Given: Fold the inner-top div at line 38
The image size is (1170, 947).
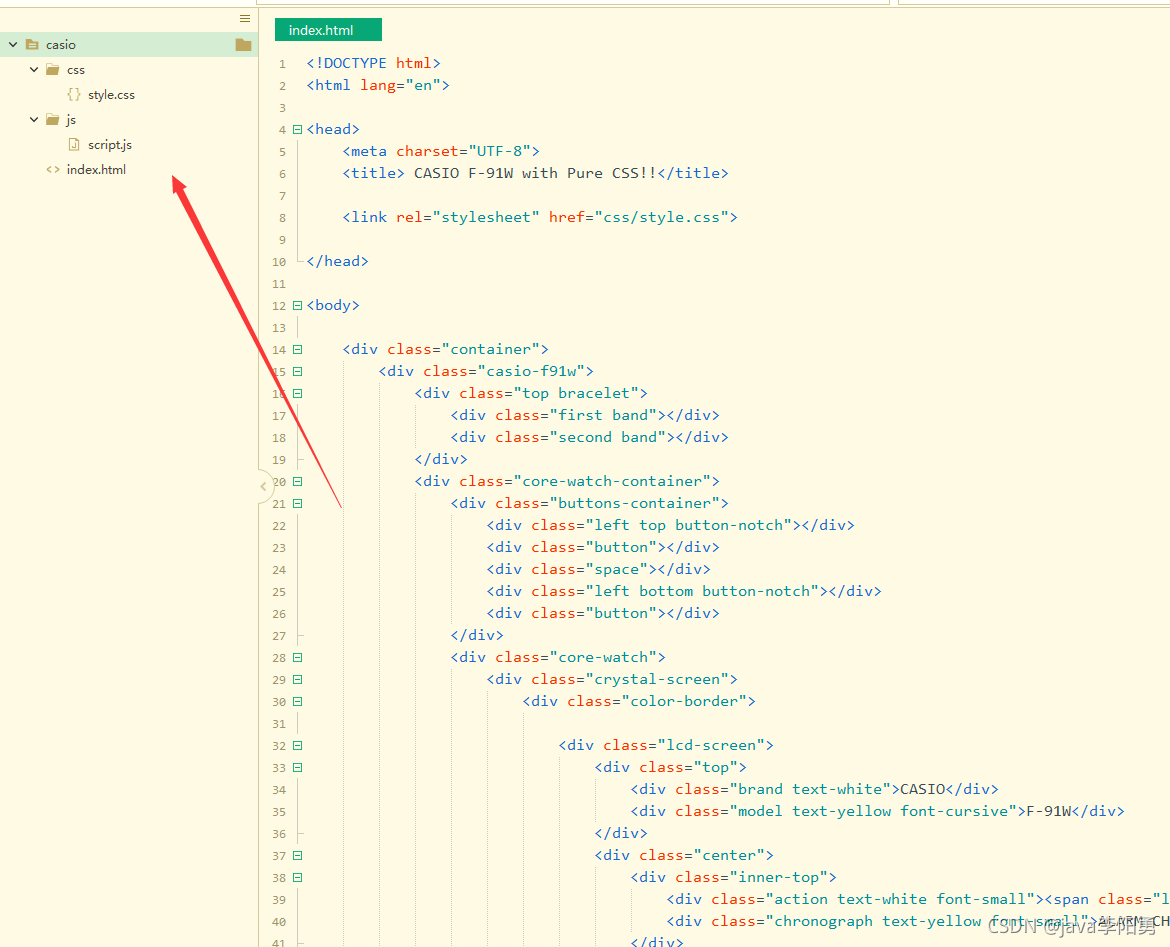Looking at the screenshot, I should [298, 878].
